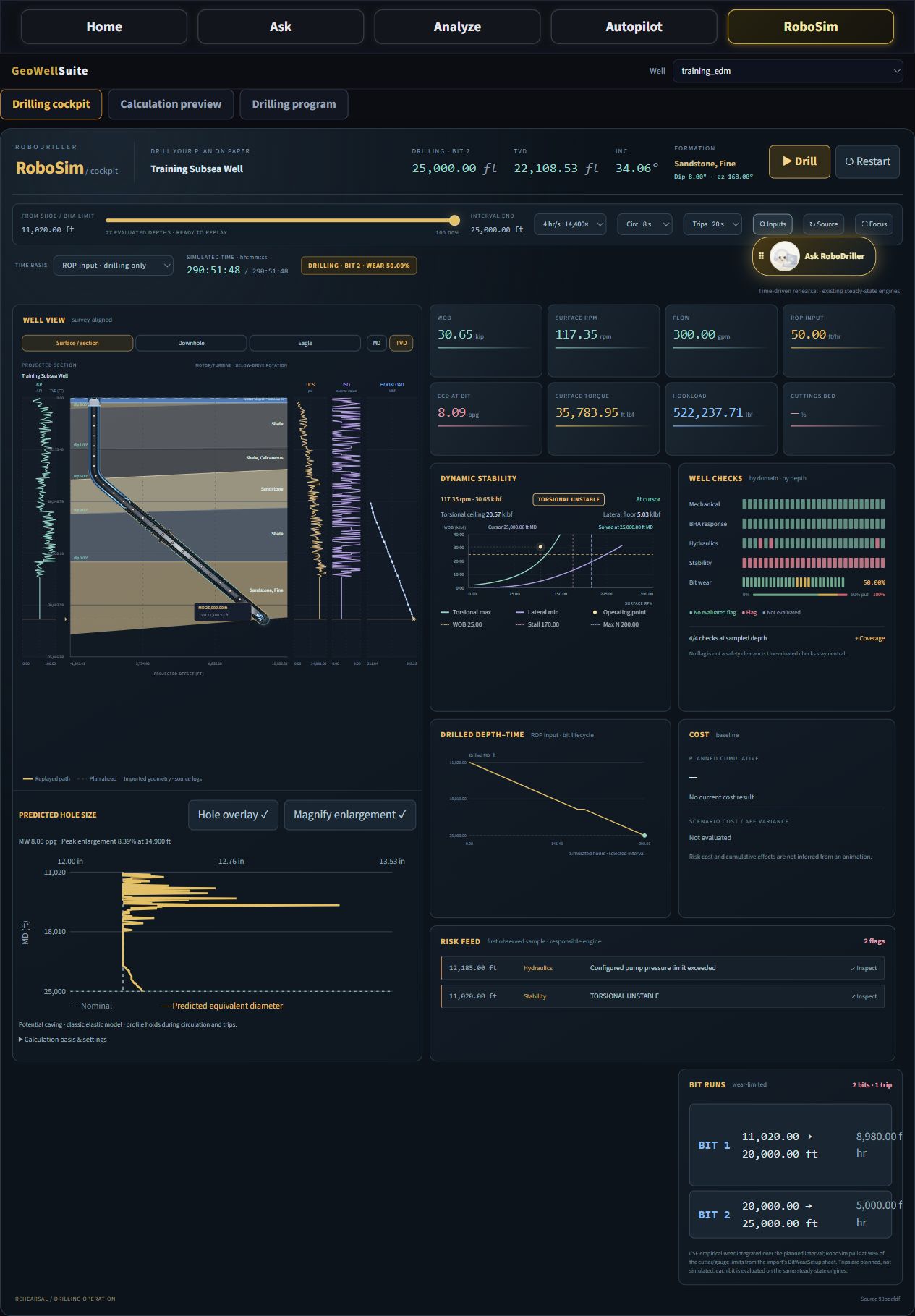Switch to the Drilling program tab

coord(294,104)
